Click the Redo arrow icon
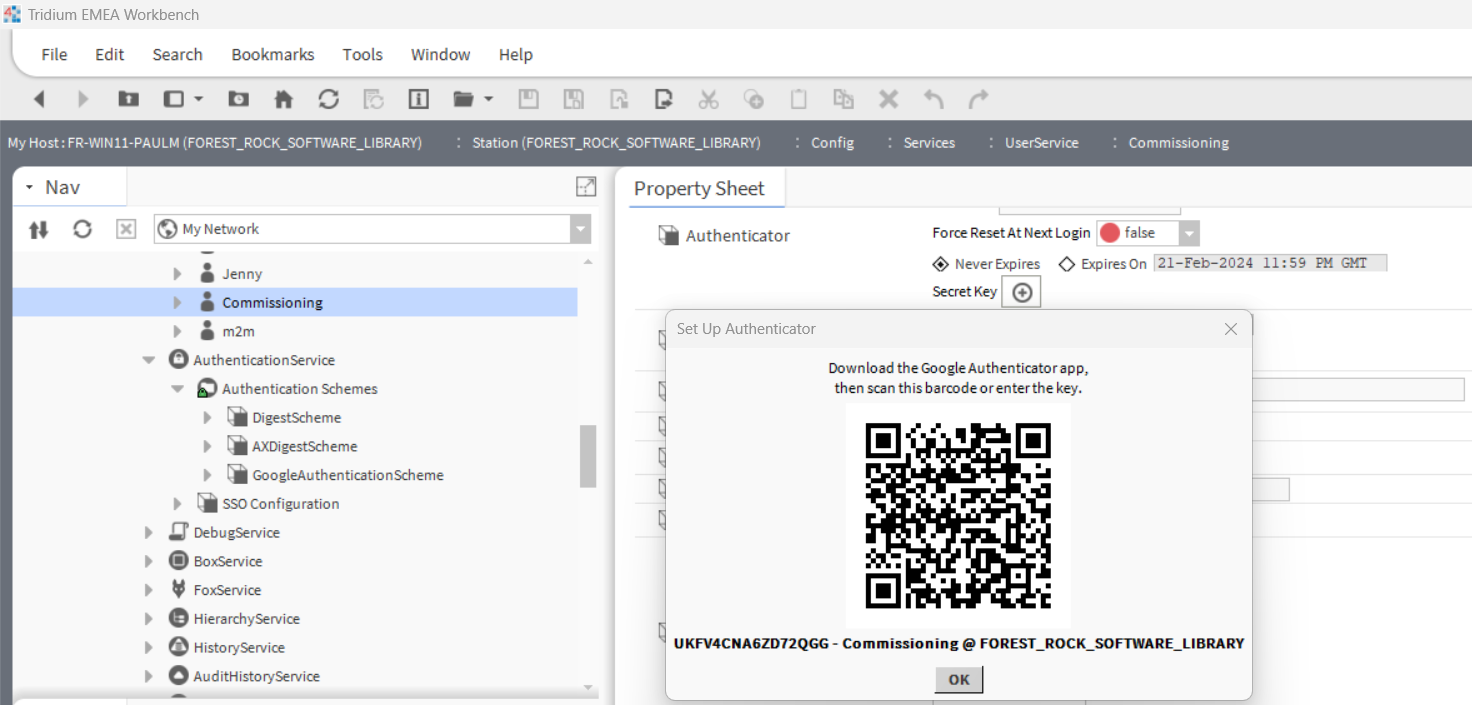Viewport: 1472px width, 705px height. [978, 99]
